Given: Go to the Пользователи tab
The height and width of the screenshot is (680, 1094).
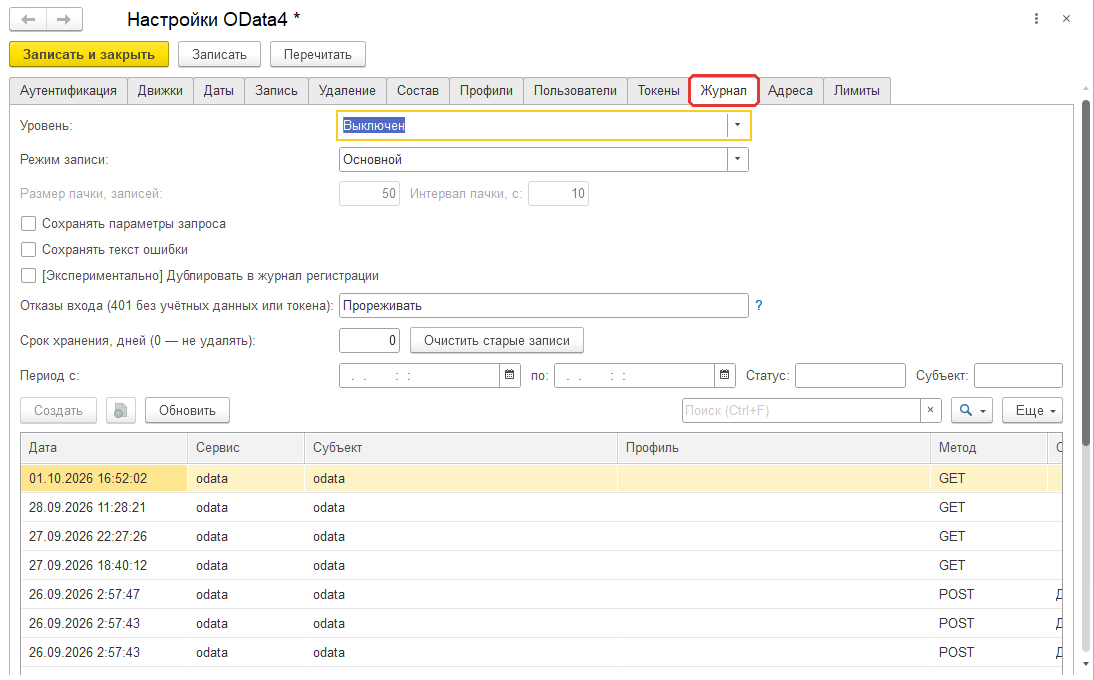Looking at the screenshot, I should click(576, 91).
